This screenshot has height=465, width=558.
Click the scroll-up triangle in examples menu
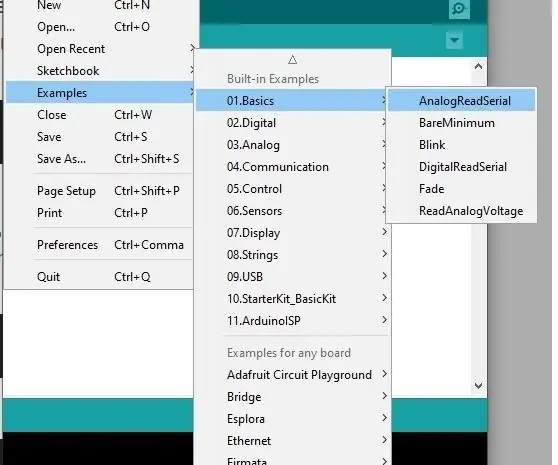point(293,60)
